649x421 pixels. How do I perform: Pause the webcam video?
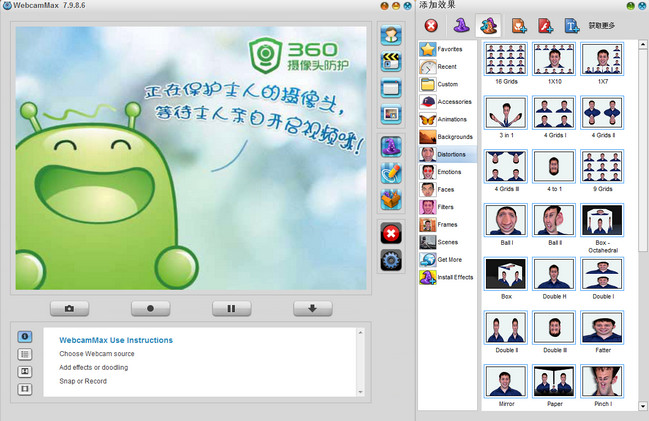[231, 308]
